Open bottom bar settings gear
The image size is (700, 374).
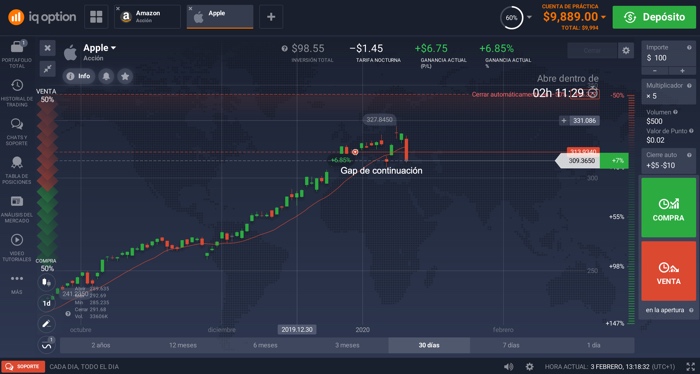[529, 366]
